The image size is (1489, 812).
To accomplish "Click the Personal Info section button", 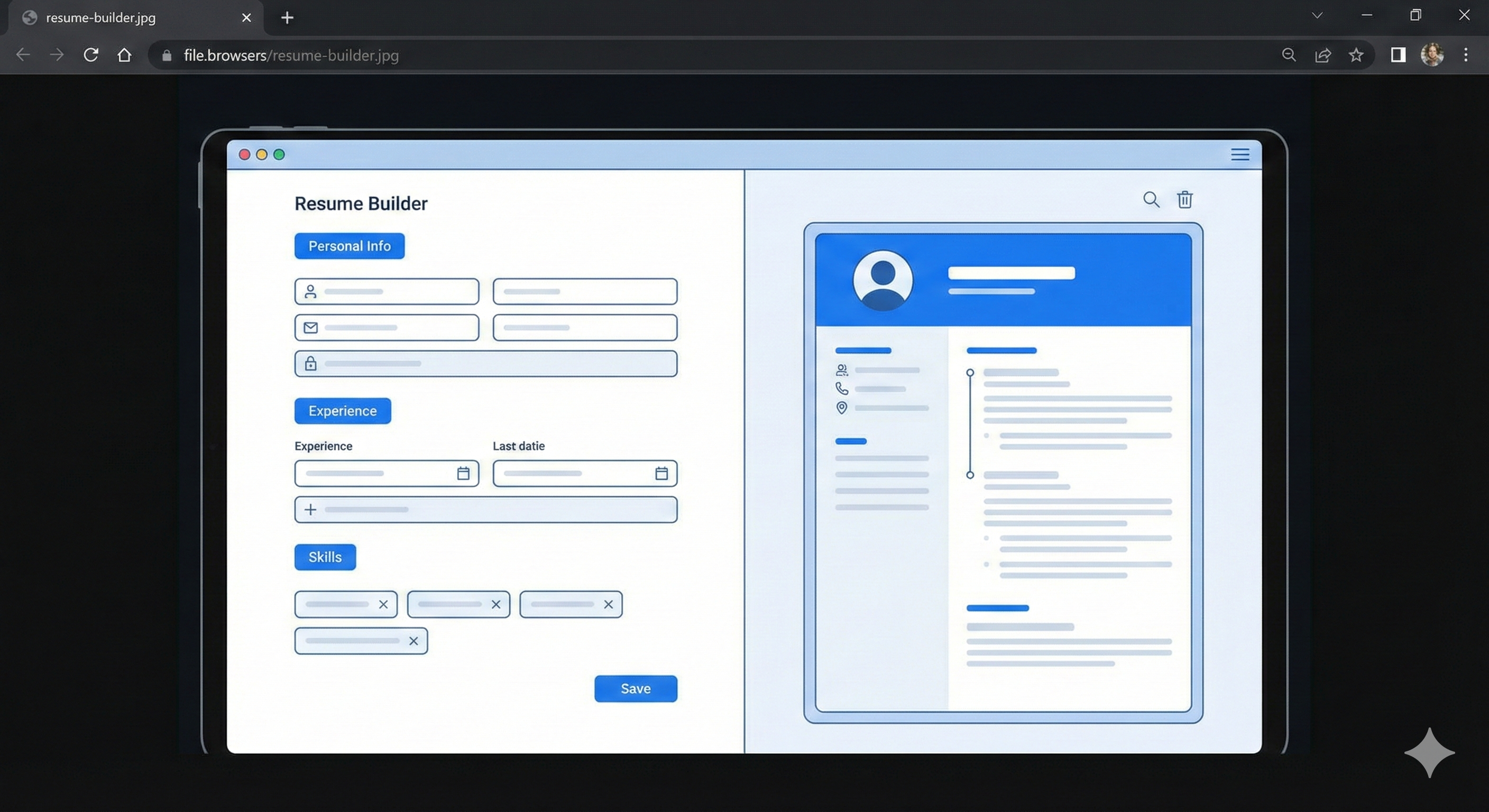I will (349, 246).
